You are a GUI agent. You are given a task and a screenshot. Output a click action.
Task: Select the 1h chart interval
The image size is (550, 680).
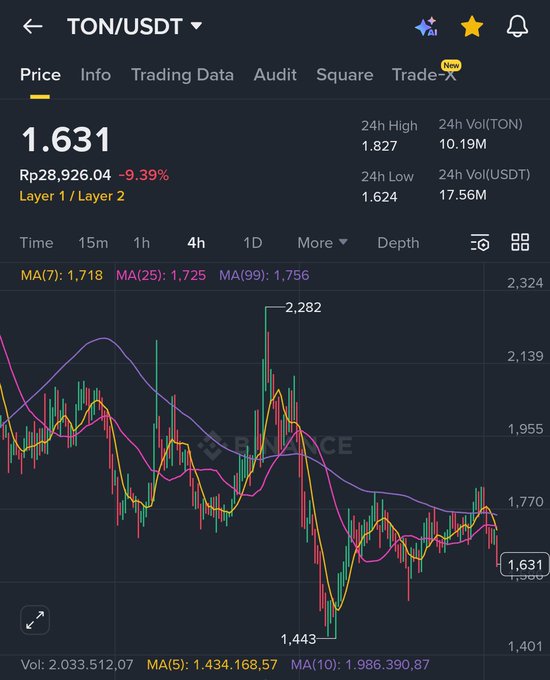142,243
